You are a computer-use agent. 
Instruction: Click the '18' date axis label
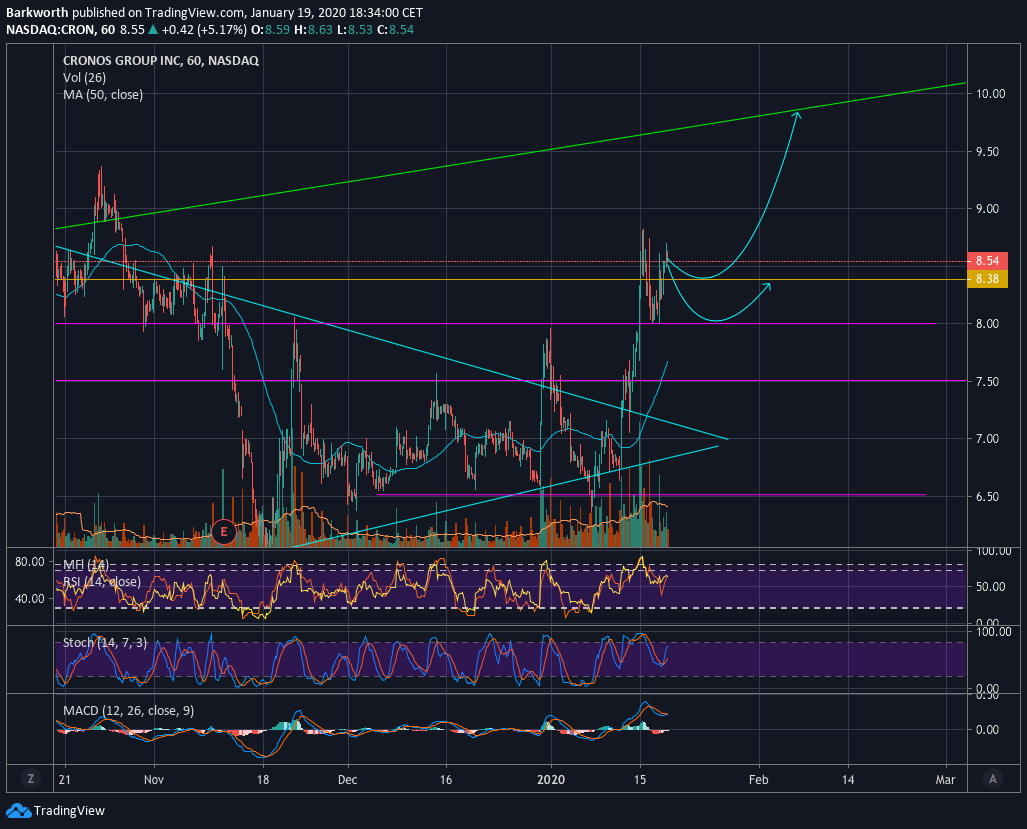(263, 779)
